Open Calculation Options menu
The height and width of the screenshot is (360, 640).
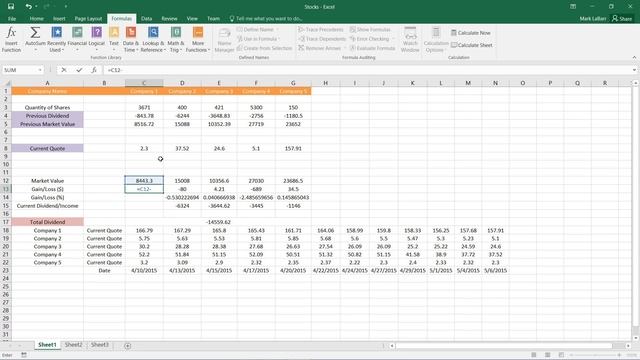click(x=436, y=40)
